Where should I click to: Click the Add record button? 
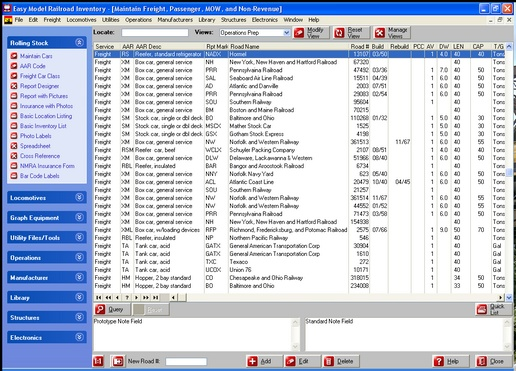[264, 361]
